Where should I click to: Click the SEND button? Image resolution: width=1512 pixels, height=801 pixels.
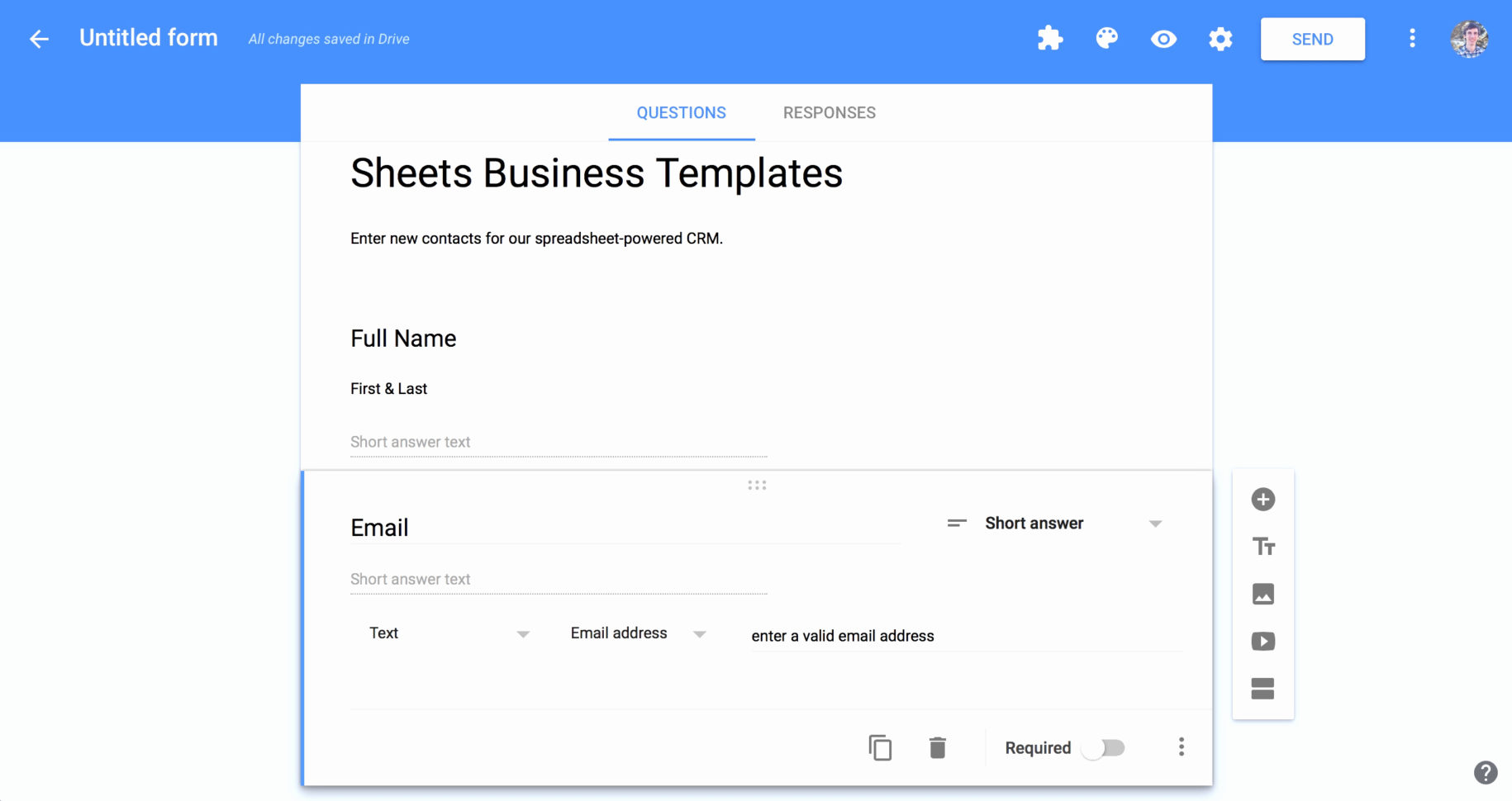tap(1312, 38)
